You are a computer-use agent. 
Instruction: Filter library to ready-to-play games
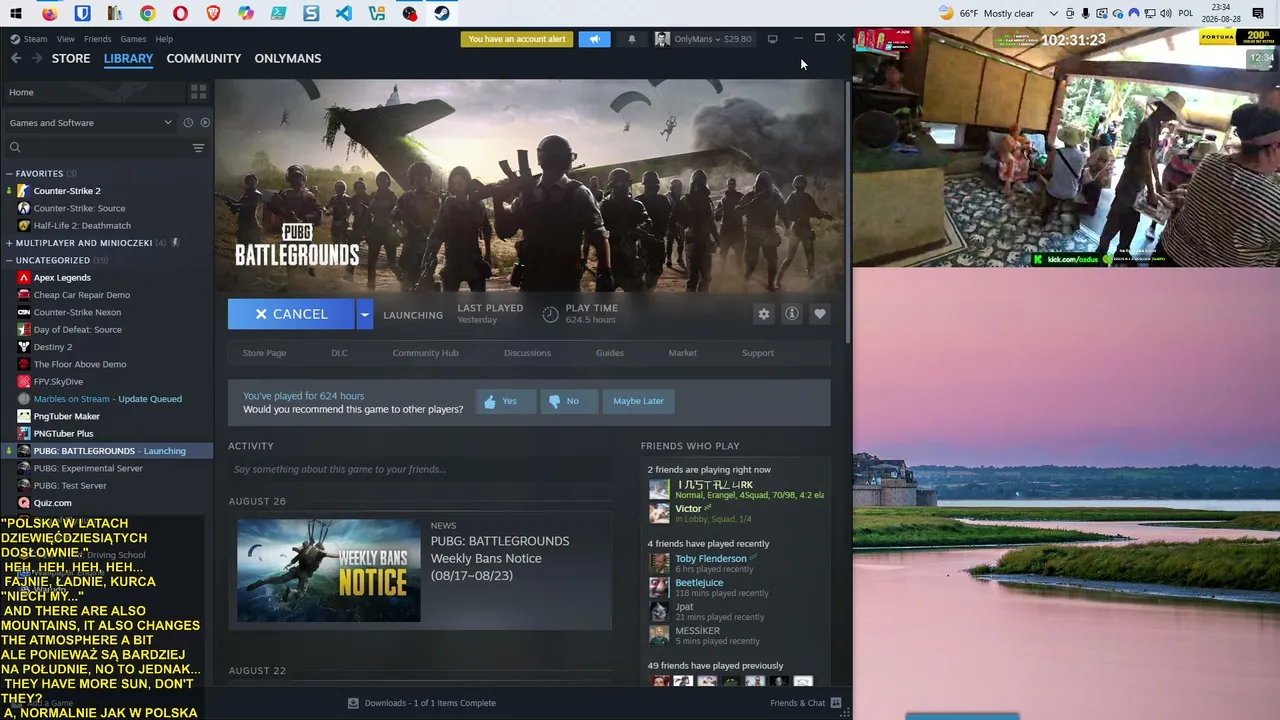[205, 123]
